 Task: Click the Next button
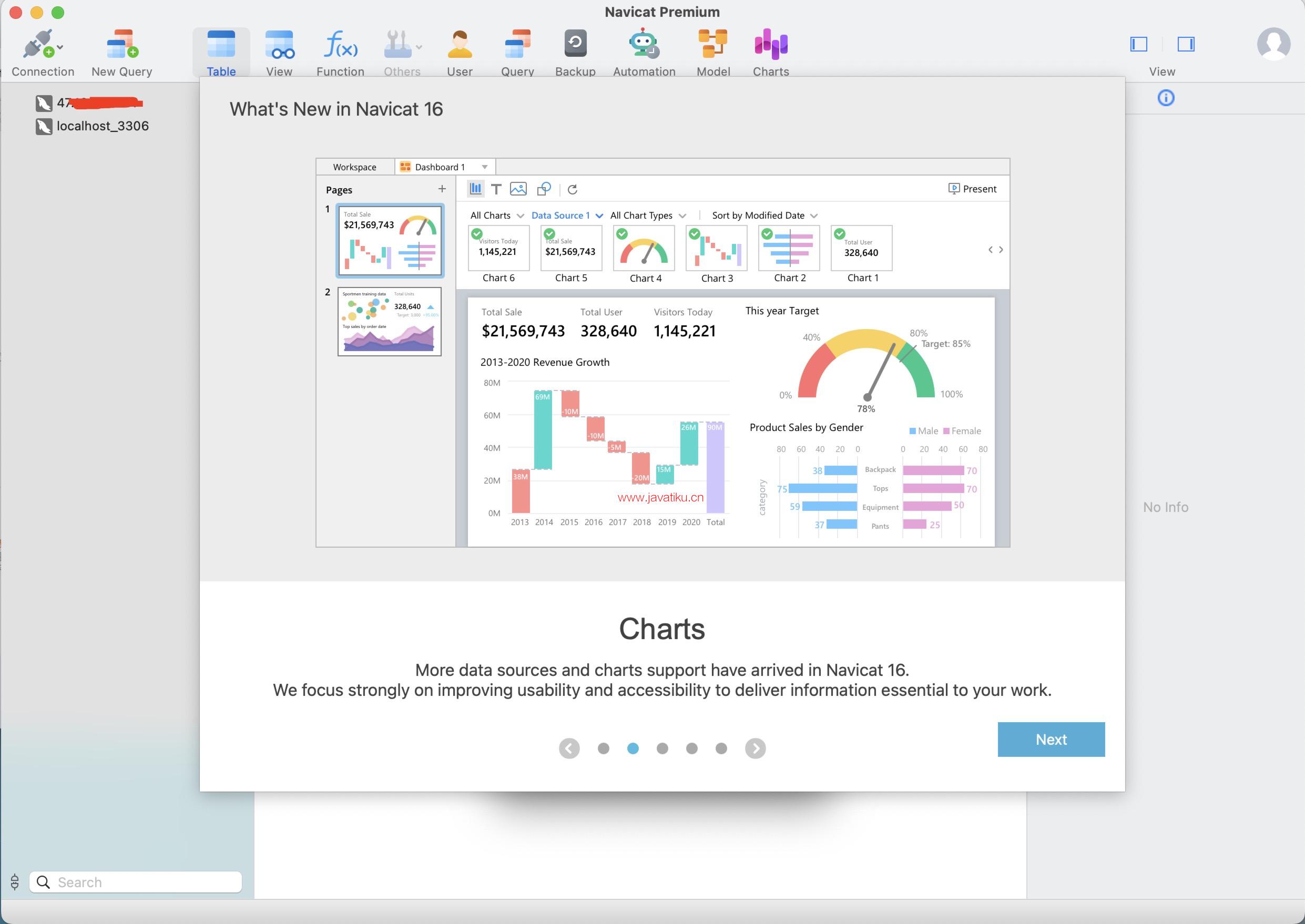coord(1051,739)
